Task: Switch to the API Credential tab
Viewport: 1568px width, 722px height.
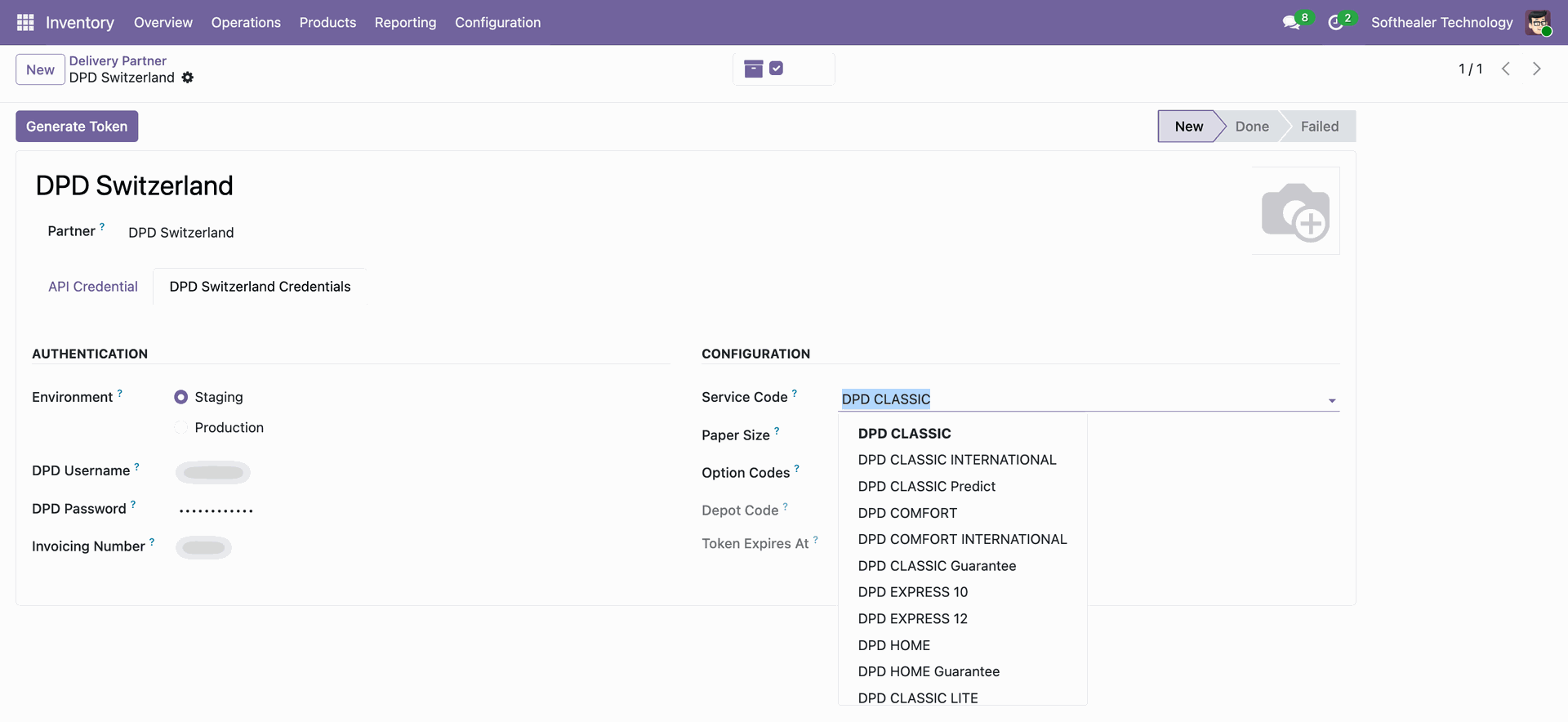Action: pyautogui.click(x=93, y=287)
